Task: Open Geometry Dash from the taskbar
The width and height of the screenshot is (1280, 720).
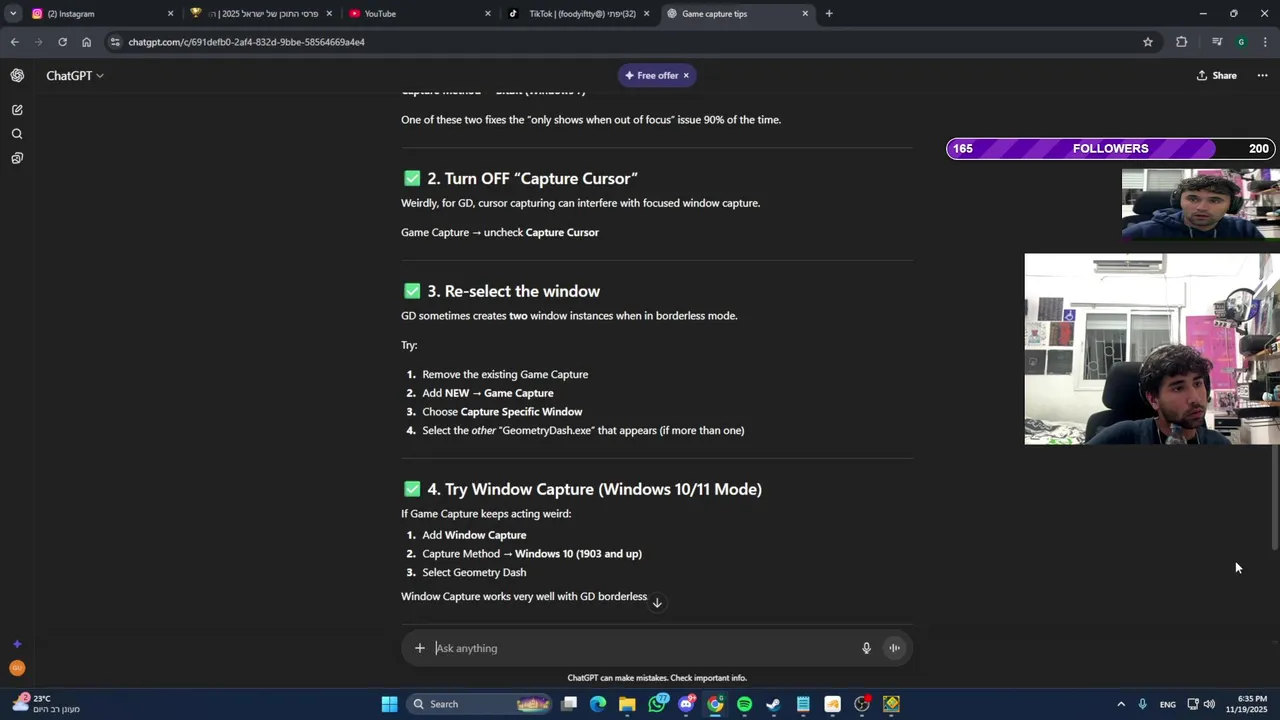Action: pos(891,704)
